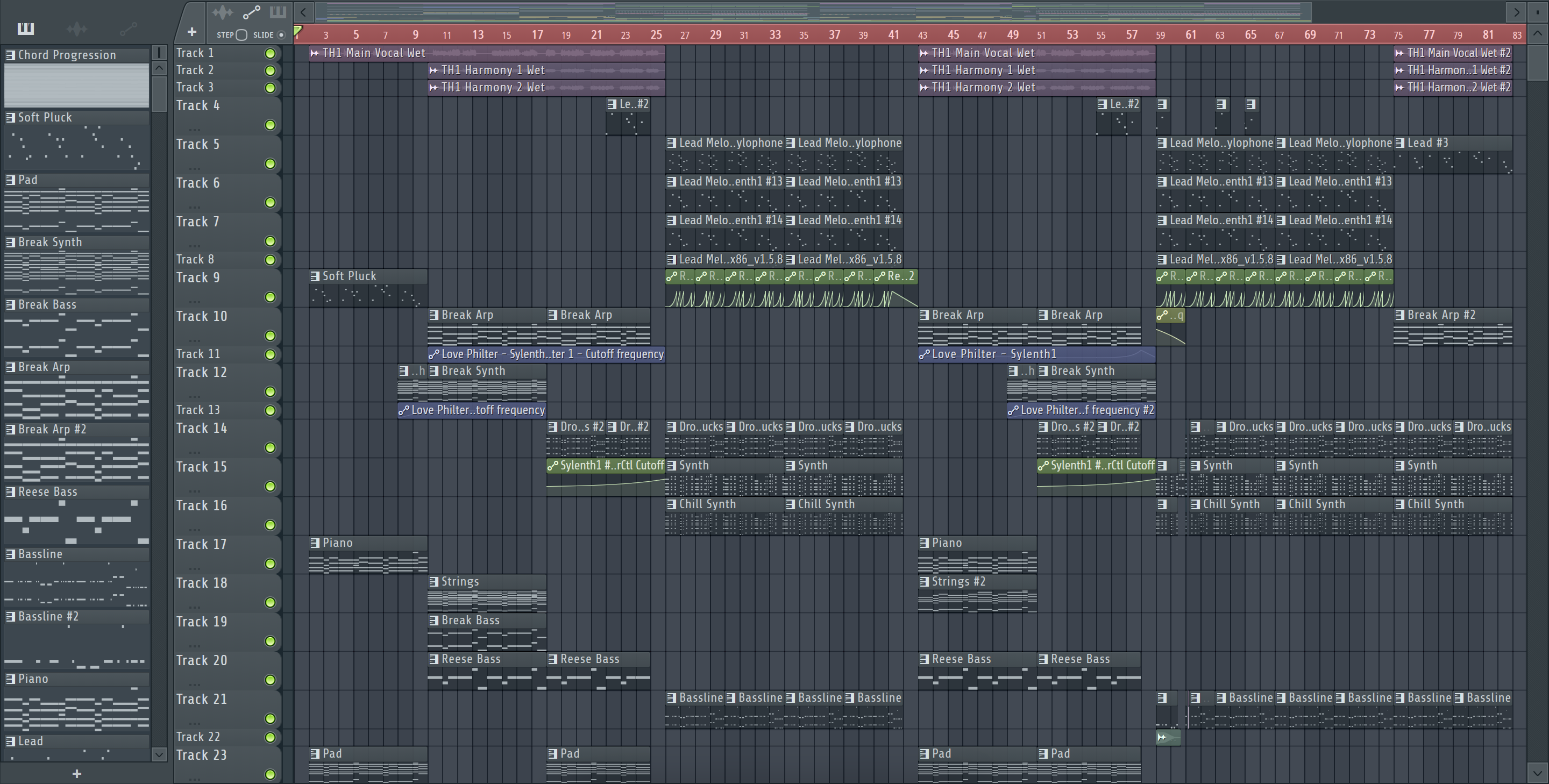Click bar 41 on the timeline ruler
The image size is (1549, 784).
tap(893, 35)
